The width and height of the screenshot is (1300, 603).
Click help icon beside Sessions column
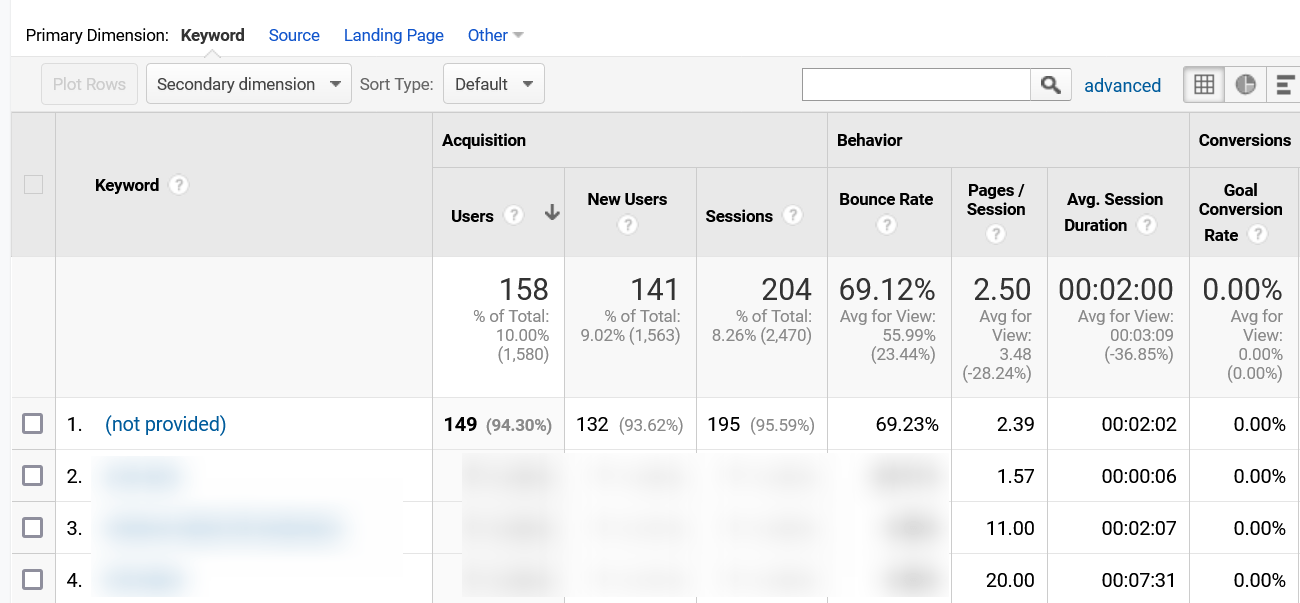(792, 216)
